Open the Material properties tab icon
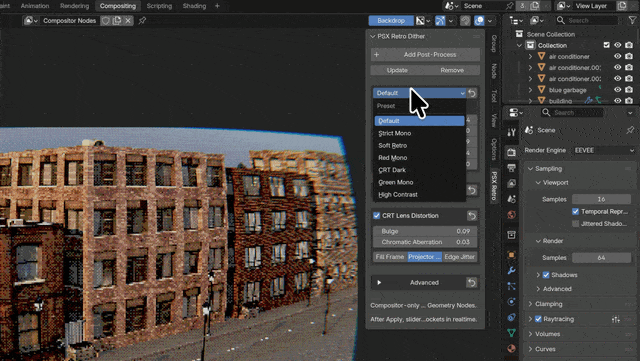640x361 pixels. click(x=511, y=348)
